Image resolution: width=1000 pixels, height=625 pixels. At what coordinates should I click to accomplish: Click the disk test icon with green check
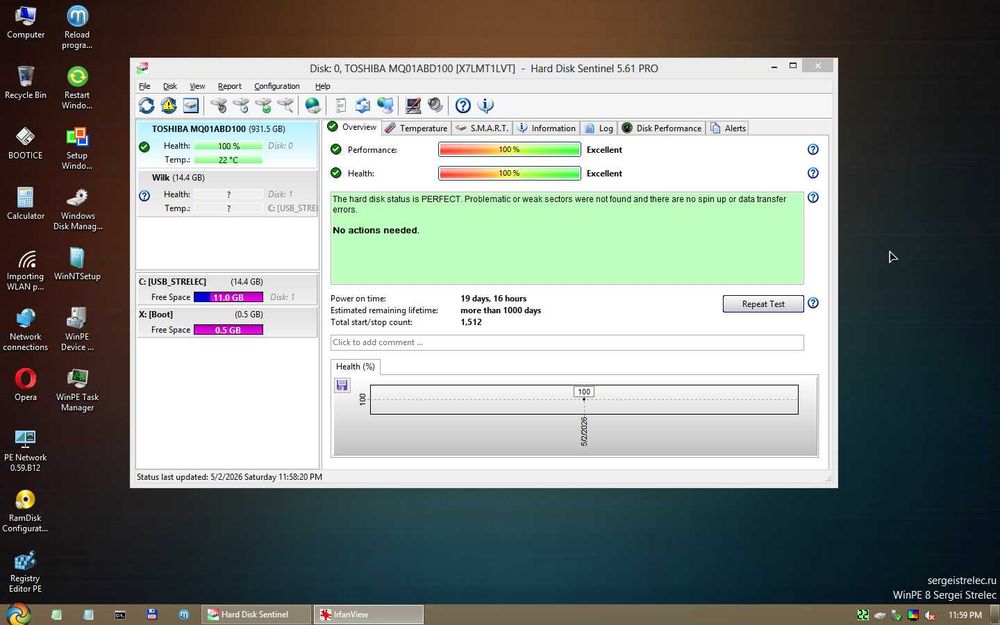pyautogui.click(x=263, y=105)
